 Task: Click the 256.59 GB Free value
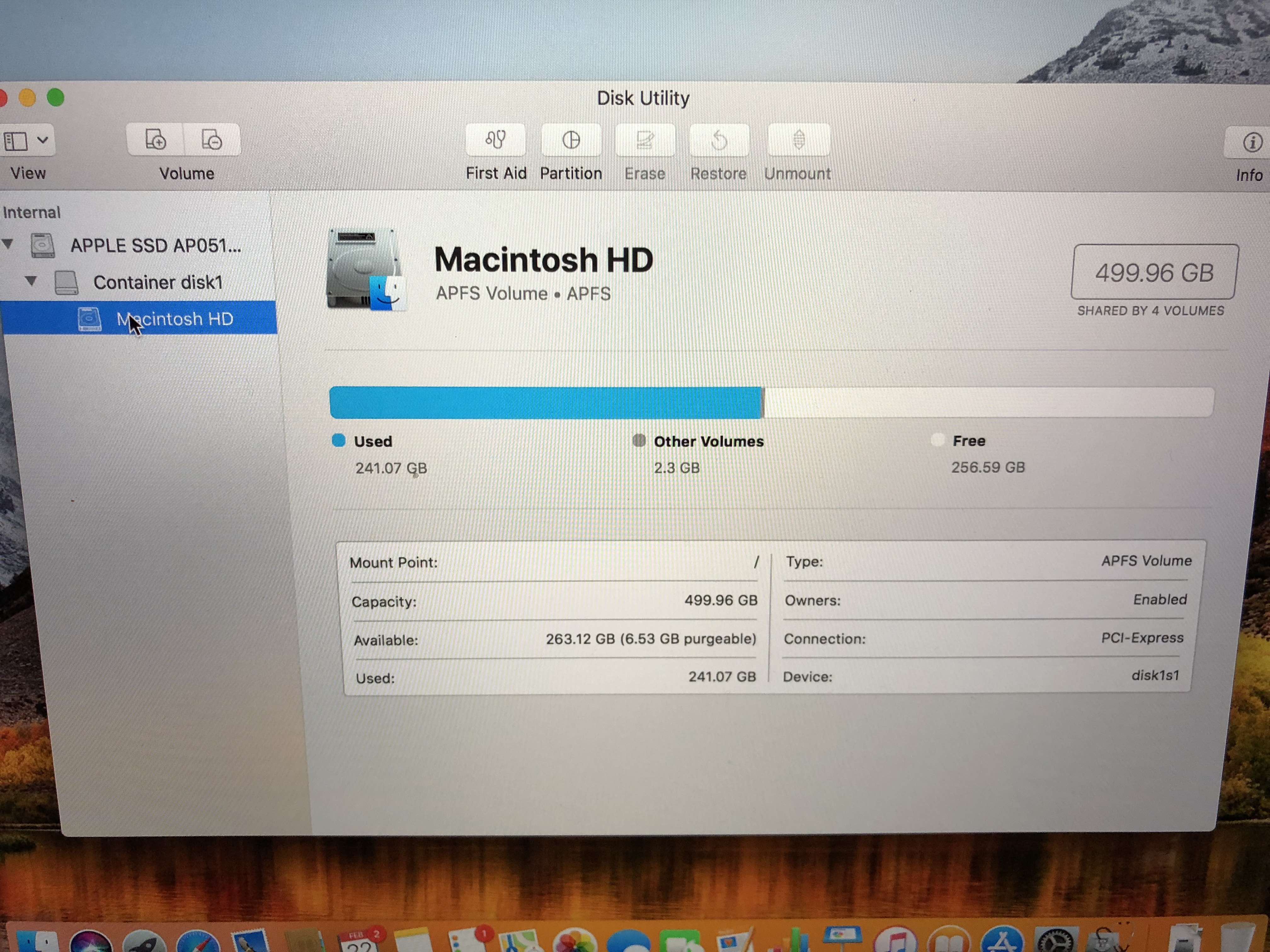coord(987,467)
